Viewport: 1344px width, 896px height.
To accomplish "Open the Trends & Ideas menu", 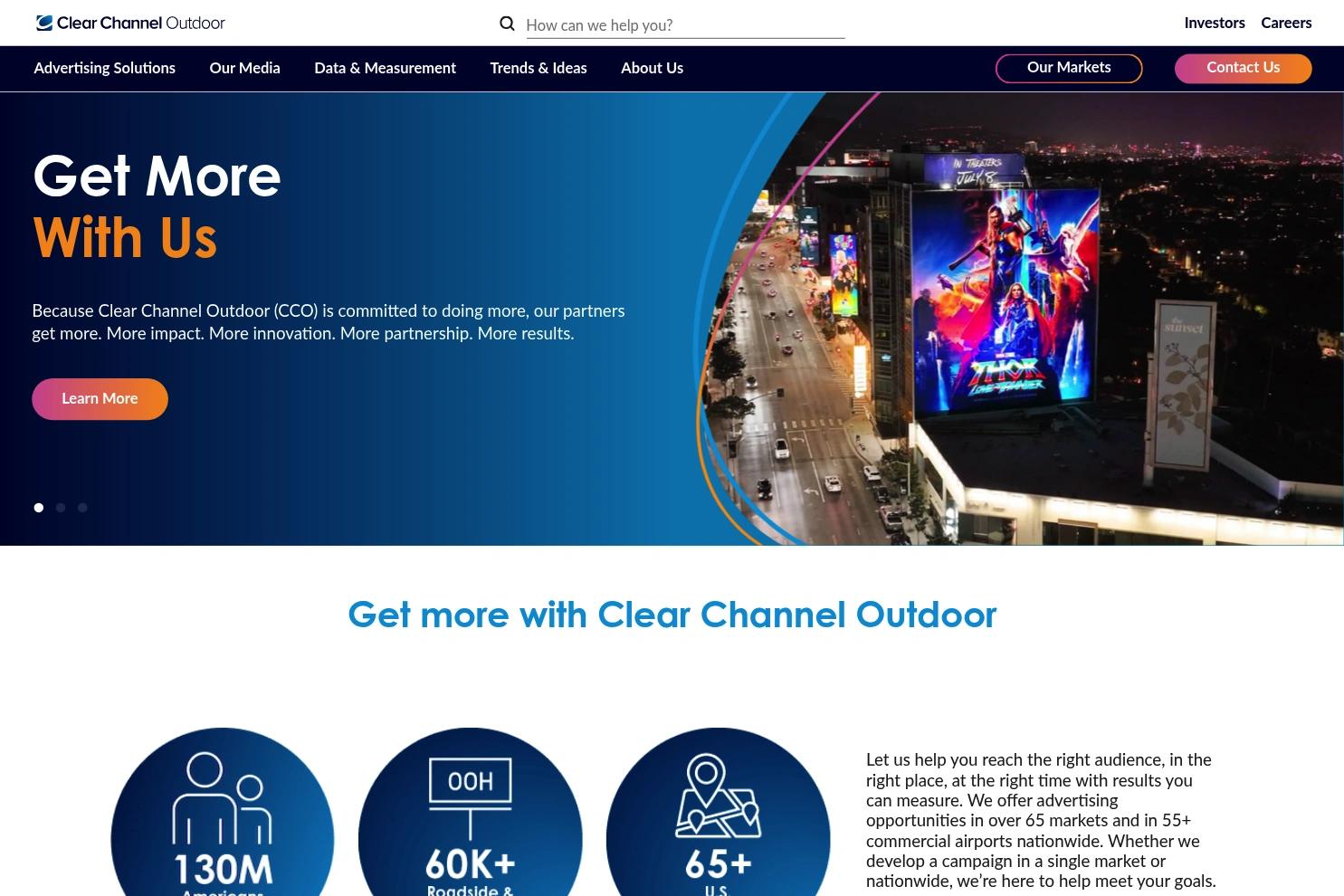I will (539, 69).
